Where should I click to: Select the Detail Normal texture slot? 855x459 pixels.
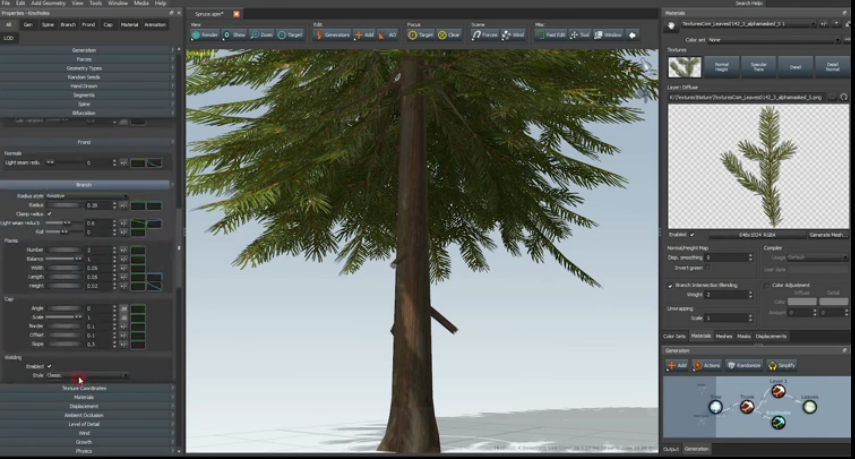click(833, 67)
